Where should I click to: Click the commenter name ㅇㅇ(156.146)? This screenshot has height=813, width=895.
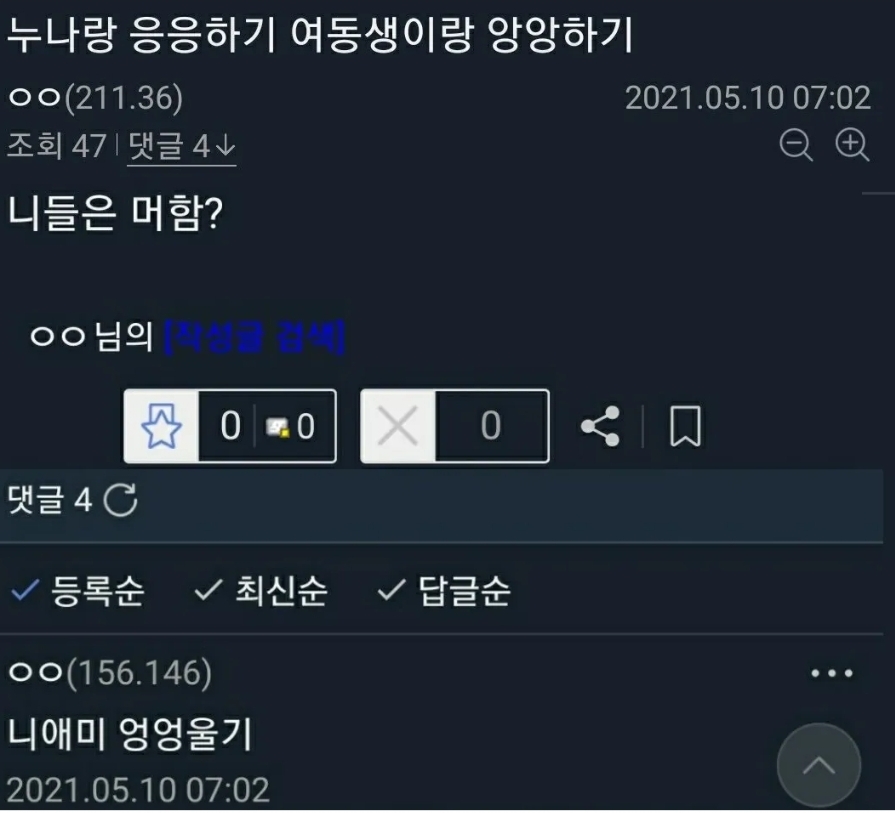click(x=110, y=673)
